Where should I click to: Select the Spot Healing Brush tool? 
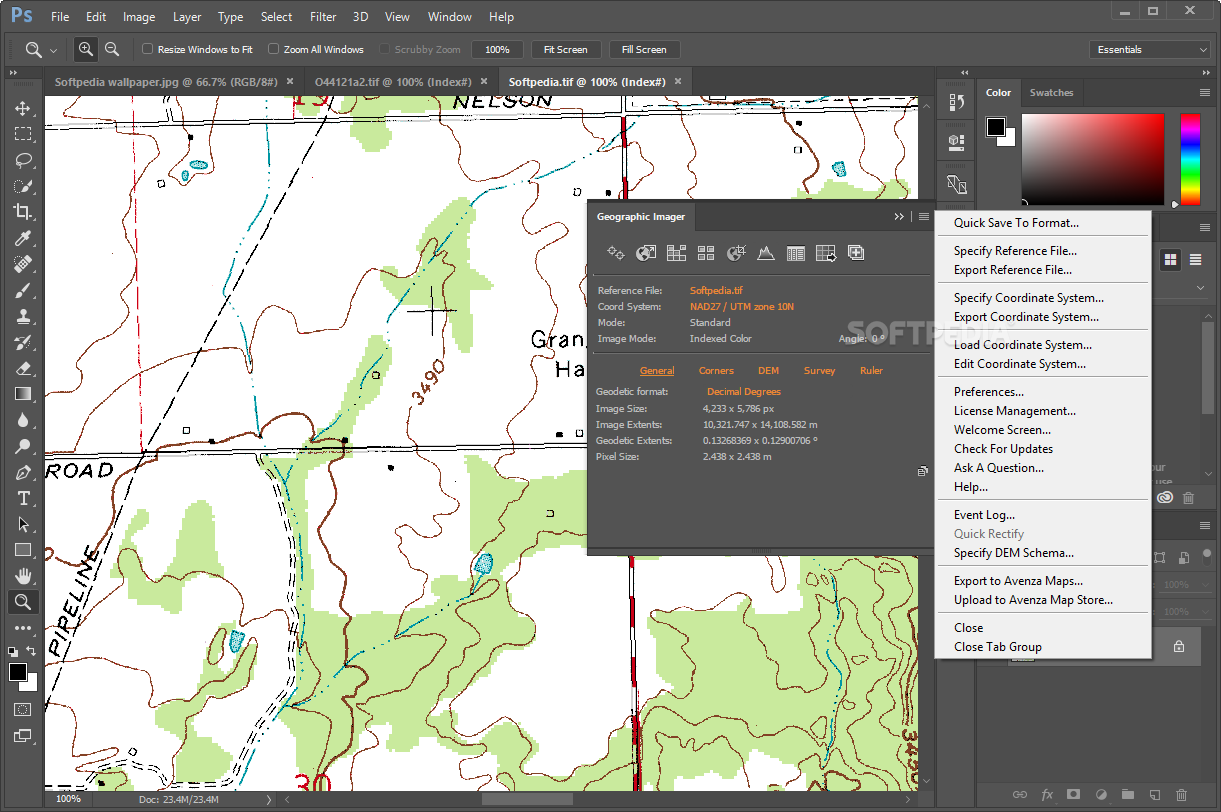click(22, 264)
